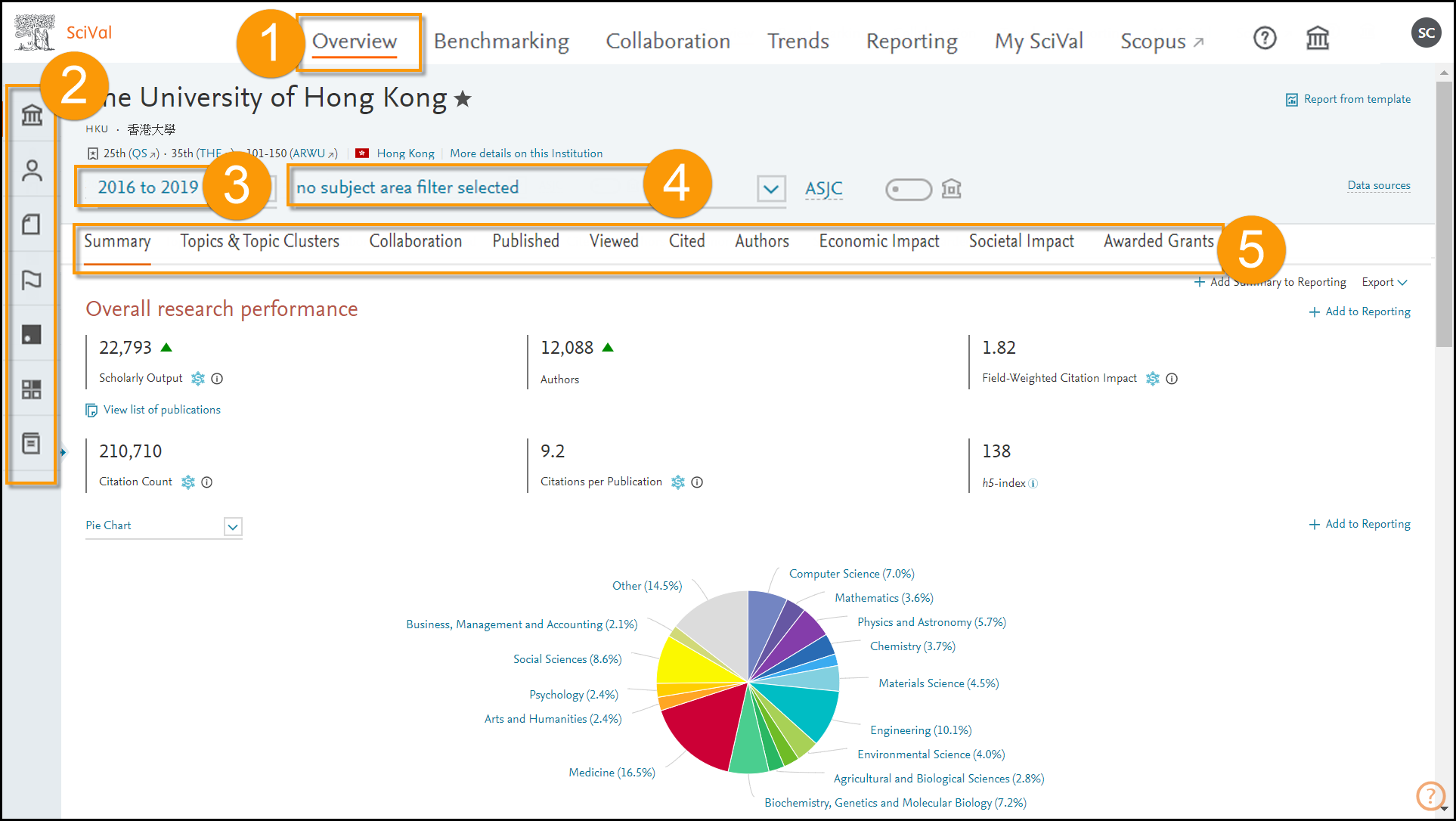Open Institutions icon in left sidebar
The width and height of the screenshot is (1456, 821).
32,115
